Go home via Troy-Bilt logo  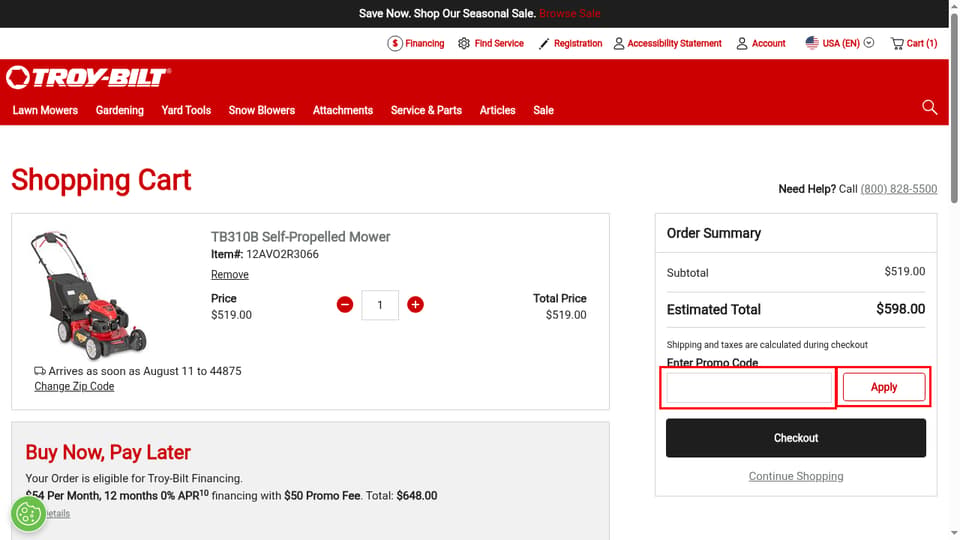[88, 78]
